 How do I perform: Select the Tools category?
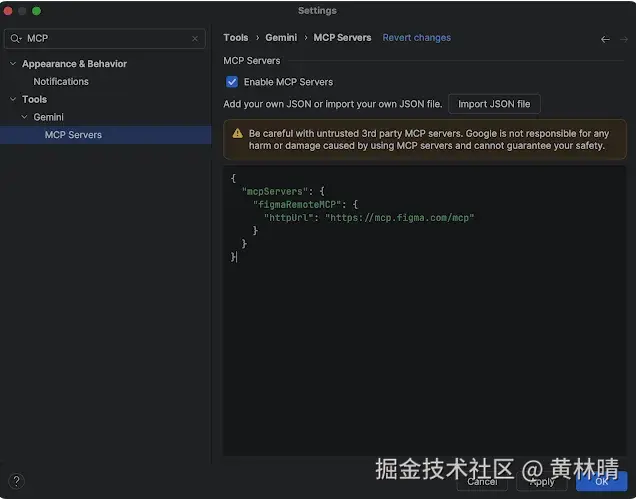(34, 99)
